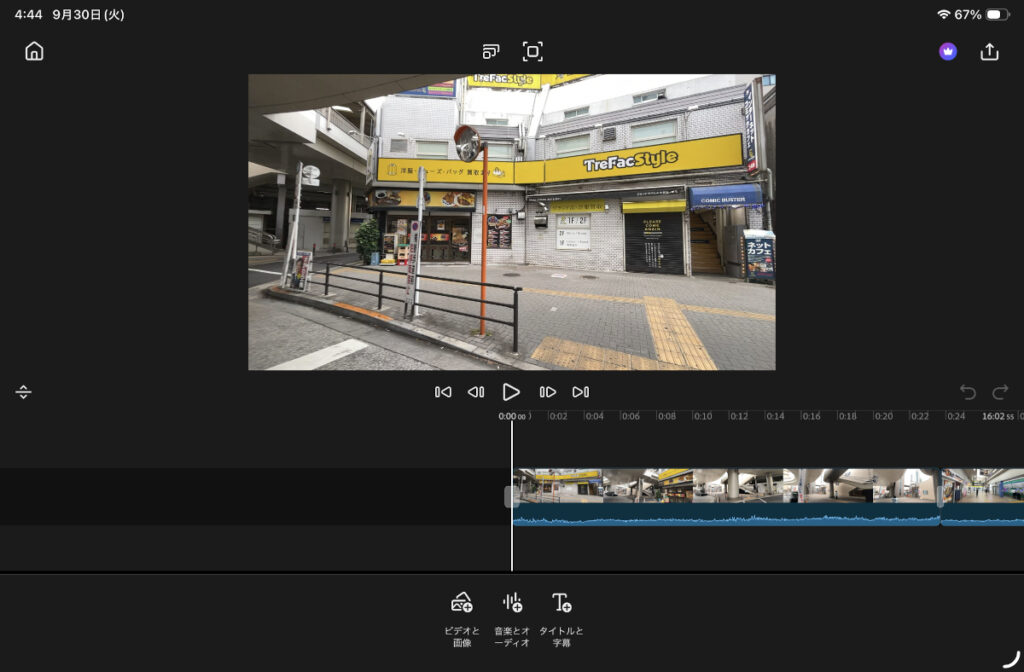1024x672 pixels.
Task: Tap the 4:44 clock in status bar
Action: 29,14
